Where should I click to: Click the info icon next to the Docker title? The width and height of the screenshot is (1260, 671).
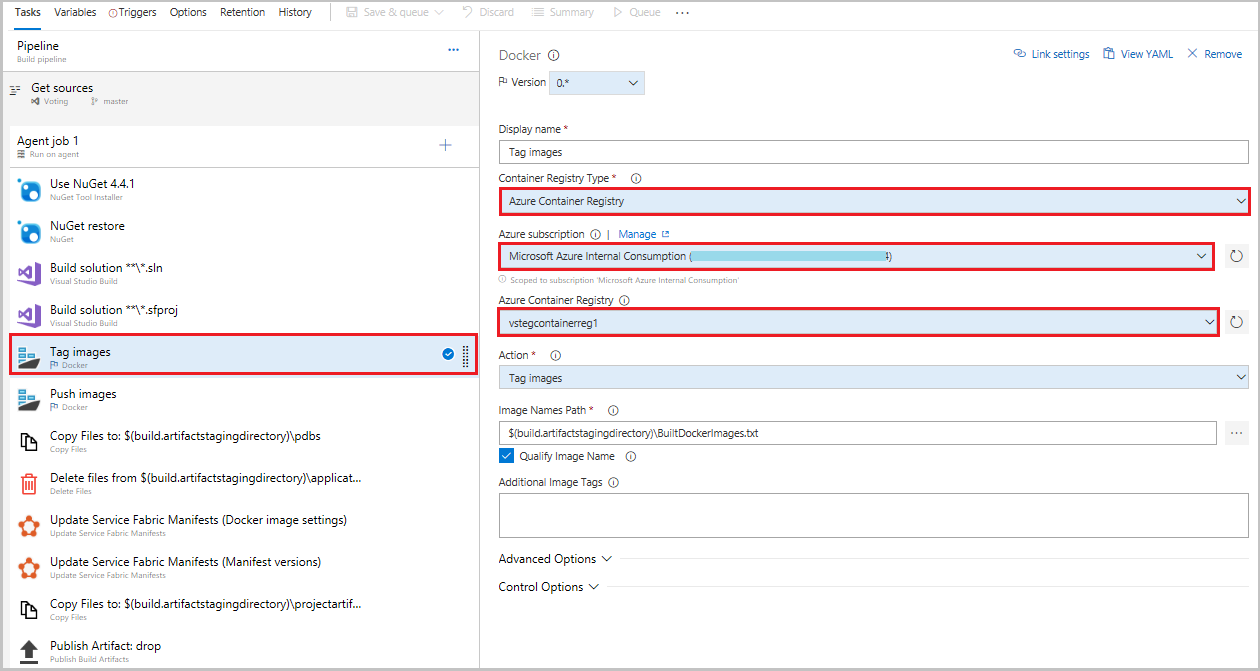[556, 54]
